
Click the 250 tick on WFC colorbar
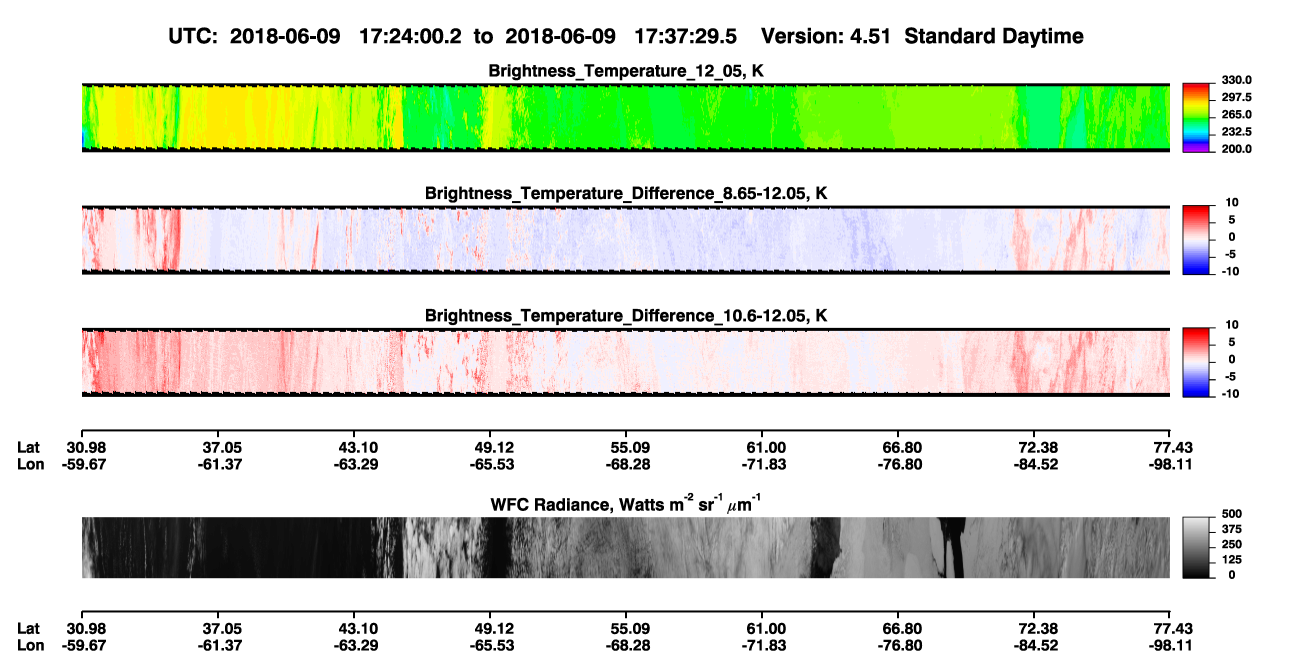click(x=1231, y=544)
